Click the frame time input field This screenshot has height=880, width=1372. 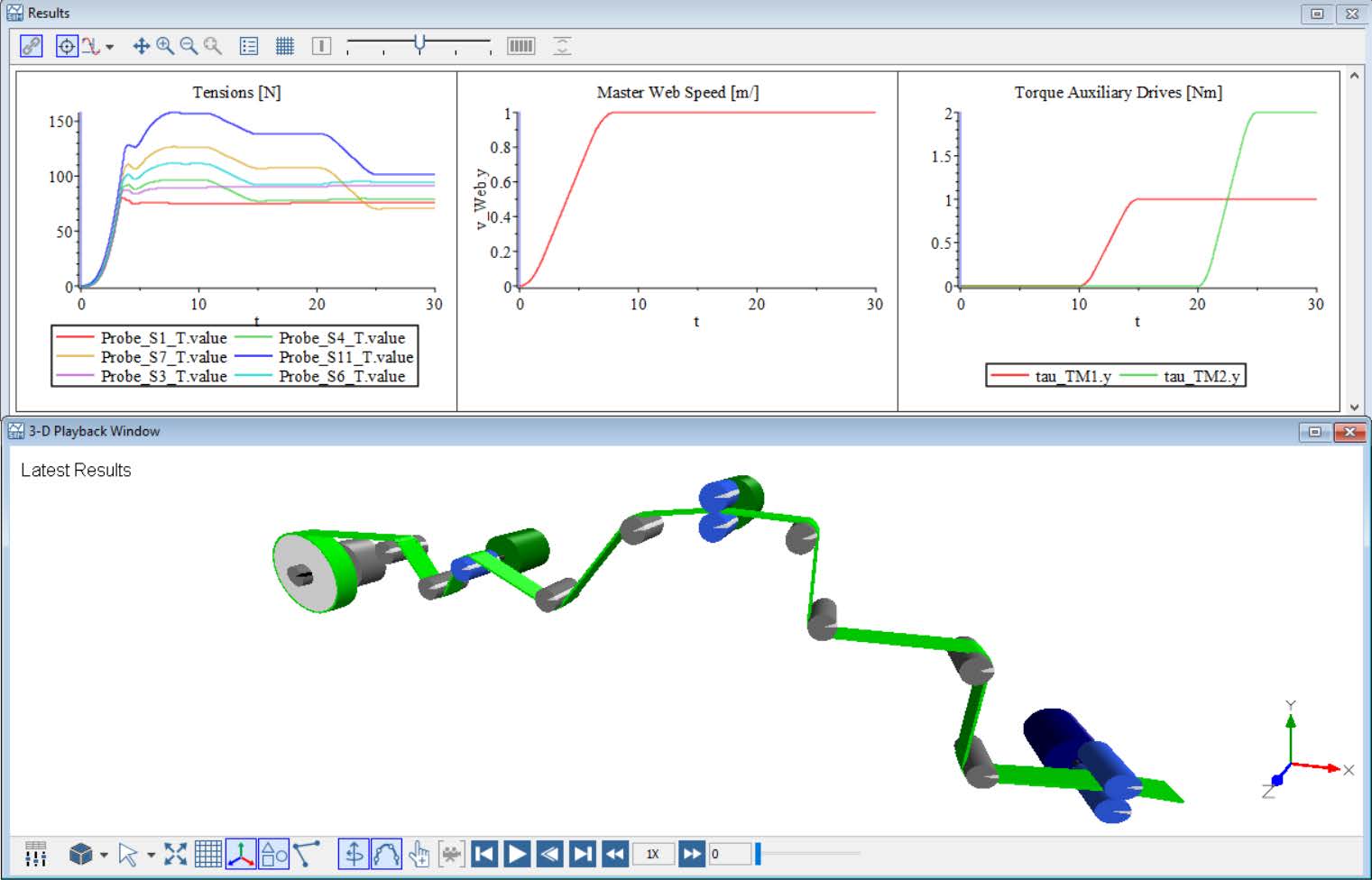tap(729, 854)
